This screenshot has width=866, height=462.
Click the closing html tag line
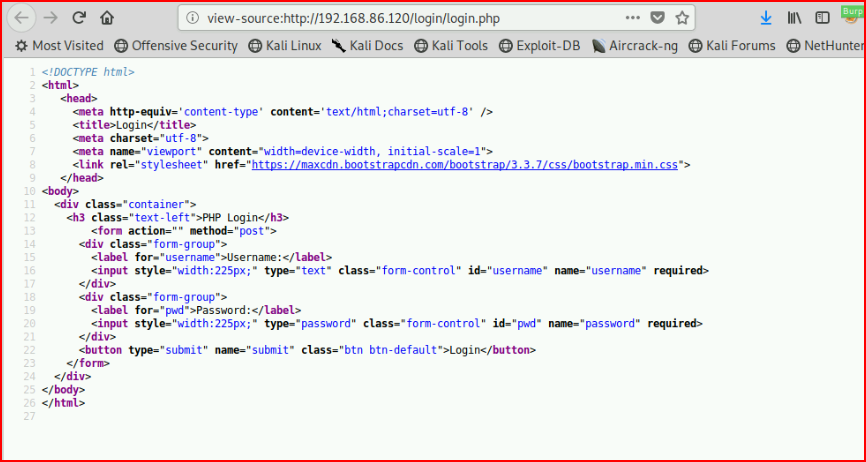click(x=64, y=403)
